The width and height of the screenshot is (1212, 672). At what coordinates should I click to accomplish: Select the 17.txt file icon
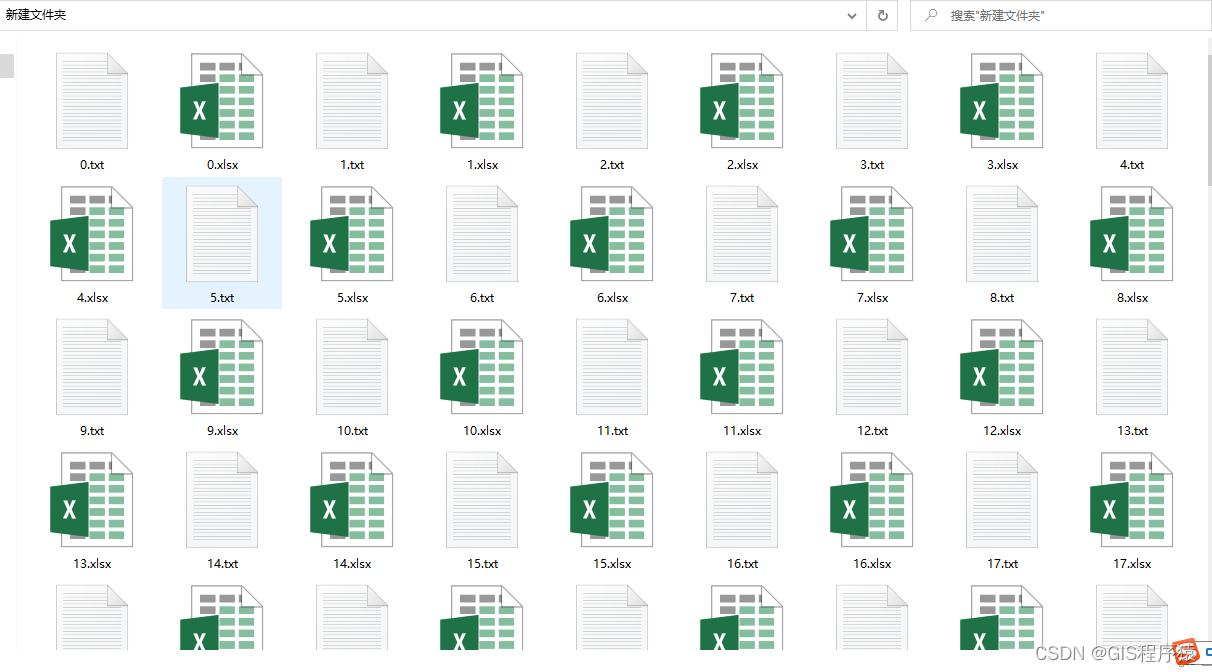click(1002, 500)
